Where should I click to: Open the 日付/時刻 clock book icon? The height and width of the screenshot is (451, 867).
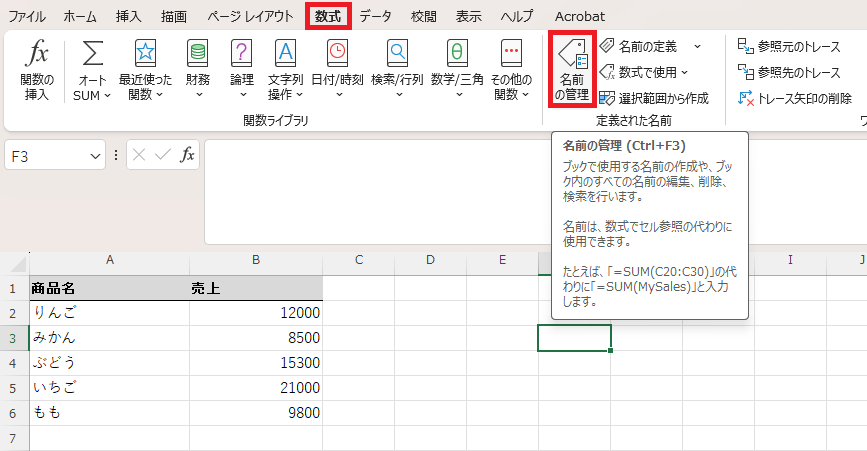(x=337, y=54)
